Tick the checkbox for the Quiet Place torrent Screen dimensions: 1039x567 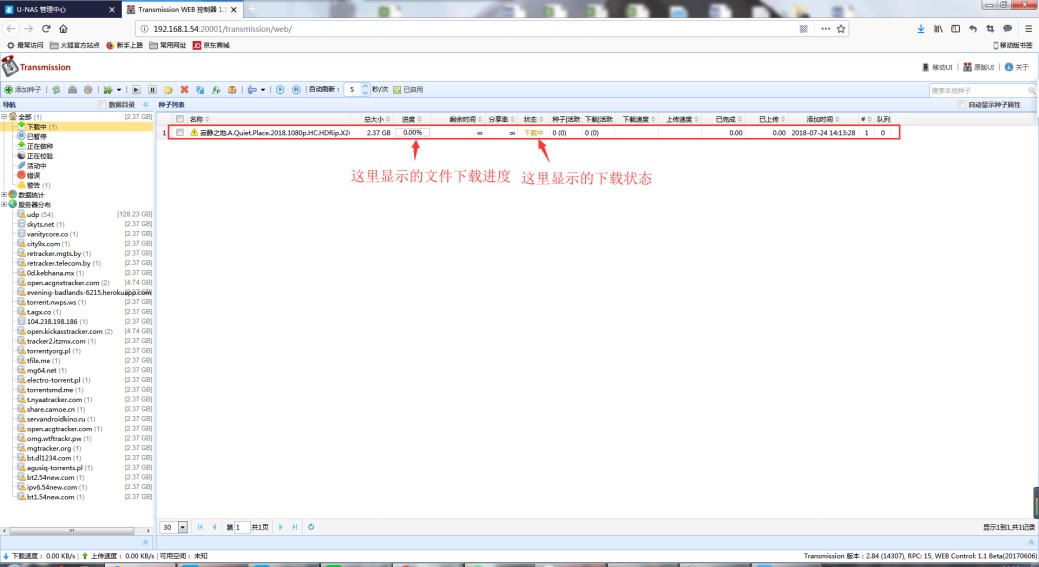(x=180, y=132)
